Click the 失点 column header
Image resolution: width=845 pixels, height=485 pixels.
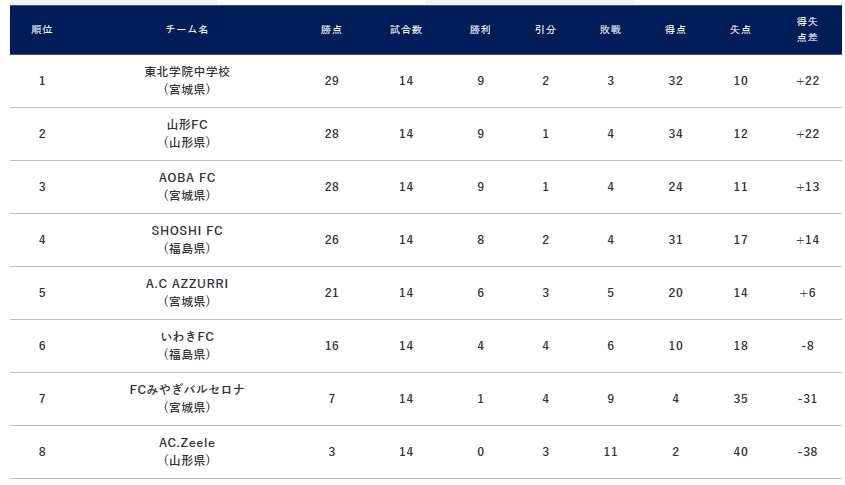pos(740,30)
